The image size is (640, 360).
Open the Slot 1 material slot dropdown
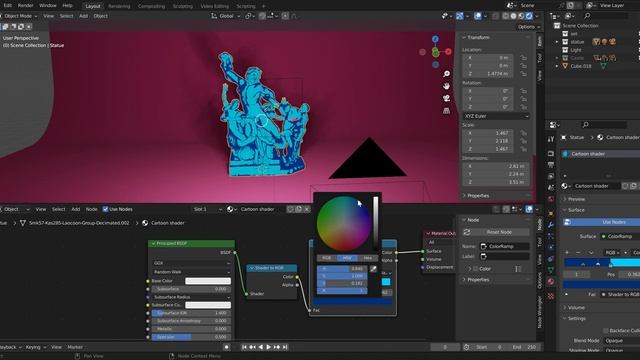click(x=208, y=209)
